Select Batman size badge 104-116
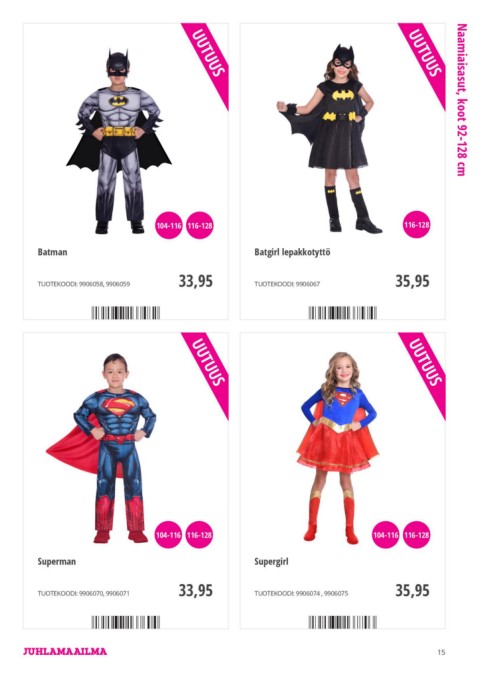The width and height of the screenshot is (480, 679). pyautogui.click(x=169, y=225)
